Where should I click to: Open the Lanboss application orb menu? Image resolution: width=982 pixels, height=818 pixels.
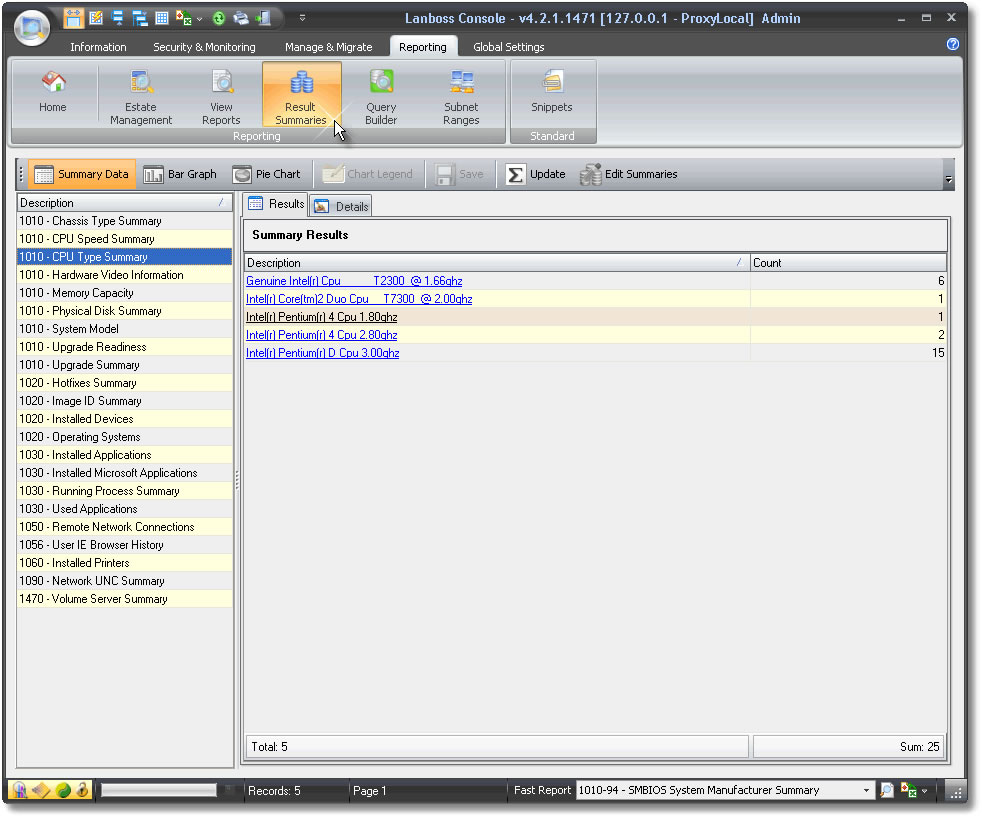(x=32, y=28)
